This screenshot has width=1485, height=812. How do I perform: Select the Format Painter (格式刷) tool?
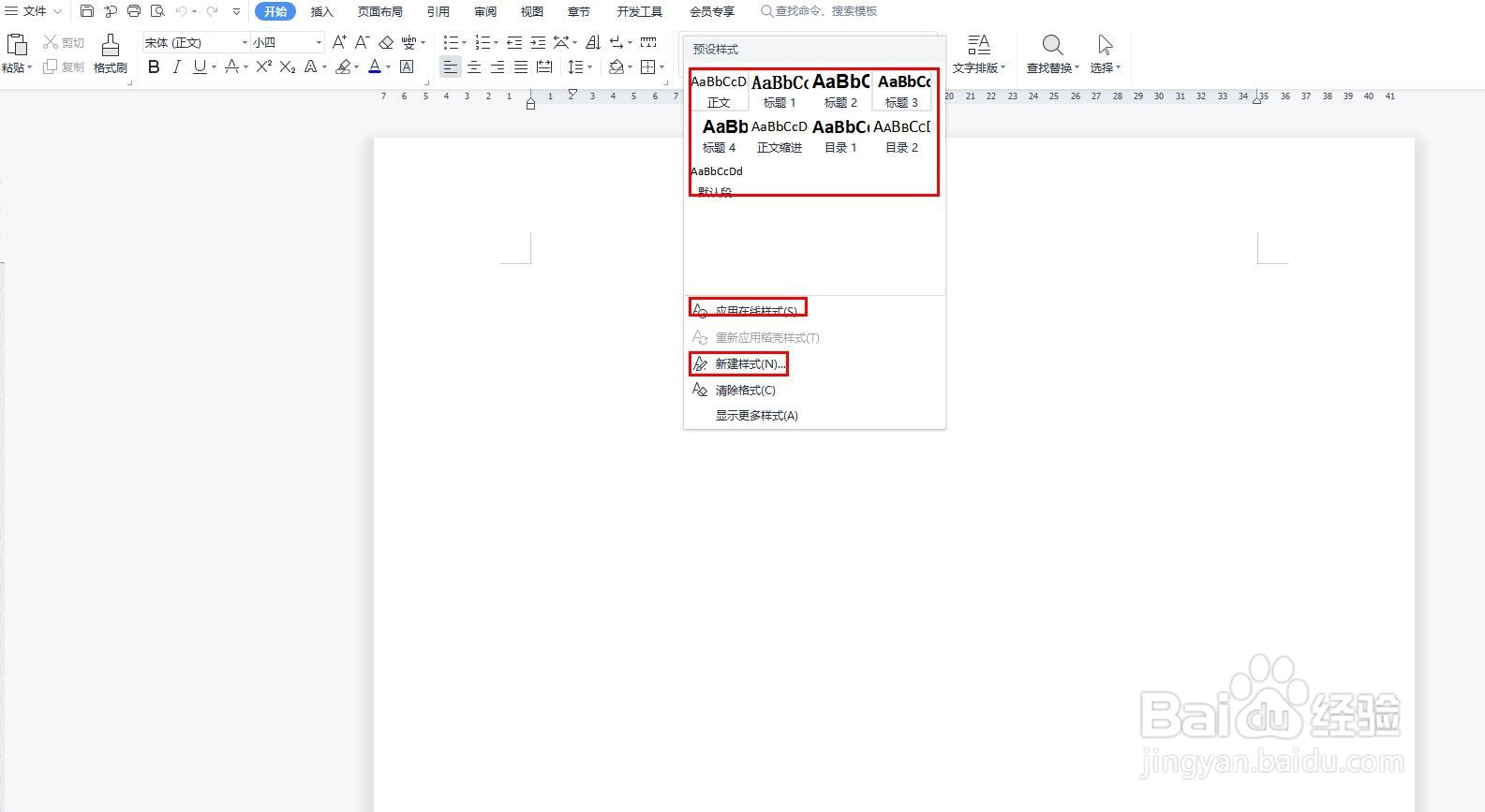tap(111, 53)
